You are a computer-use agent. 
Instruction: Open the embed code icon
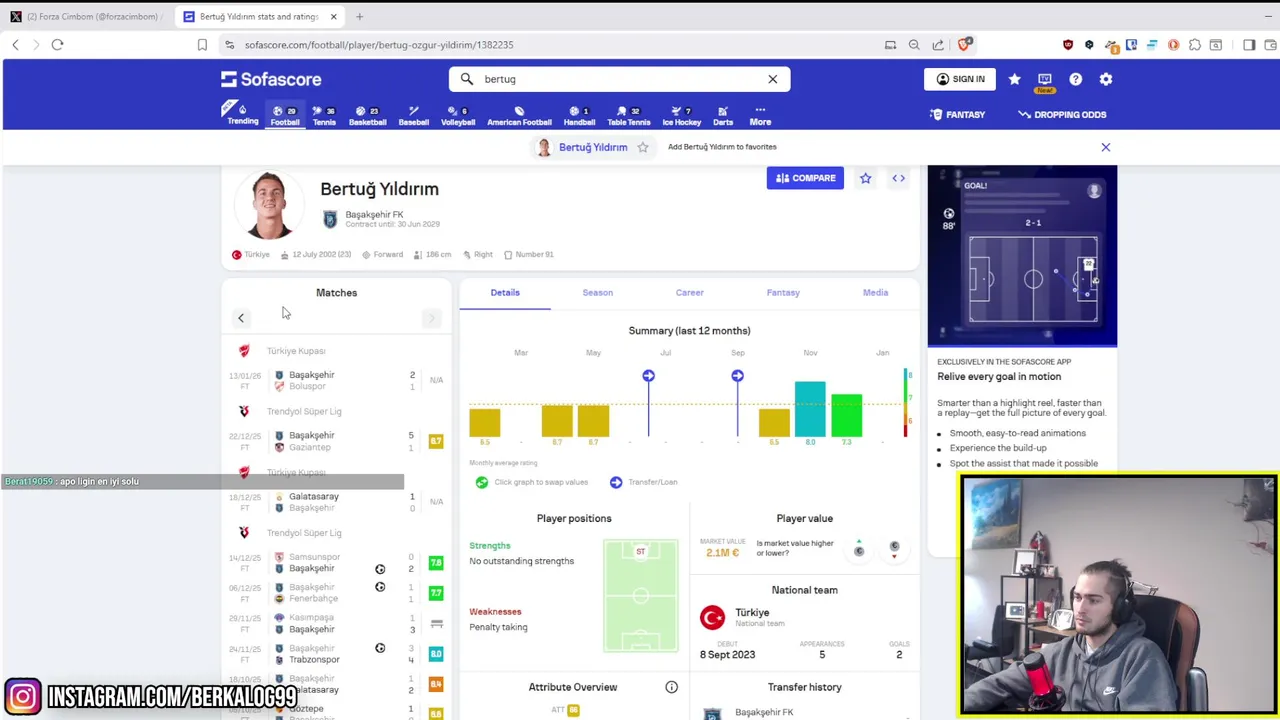click(x=898, y=178)
